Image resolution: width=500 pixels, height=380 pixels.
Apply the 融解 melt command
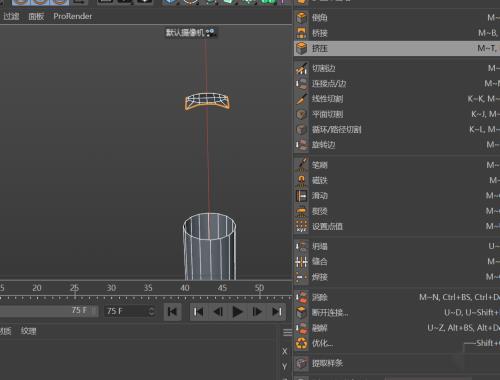[397, 328]
